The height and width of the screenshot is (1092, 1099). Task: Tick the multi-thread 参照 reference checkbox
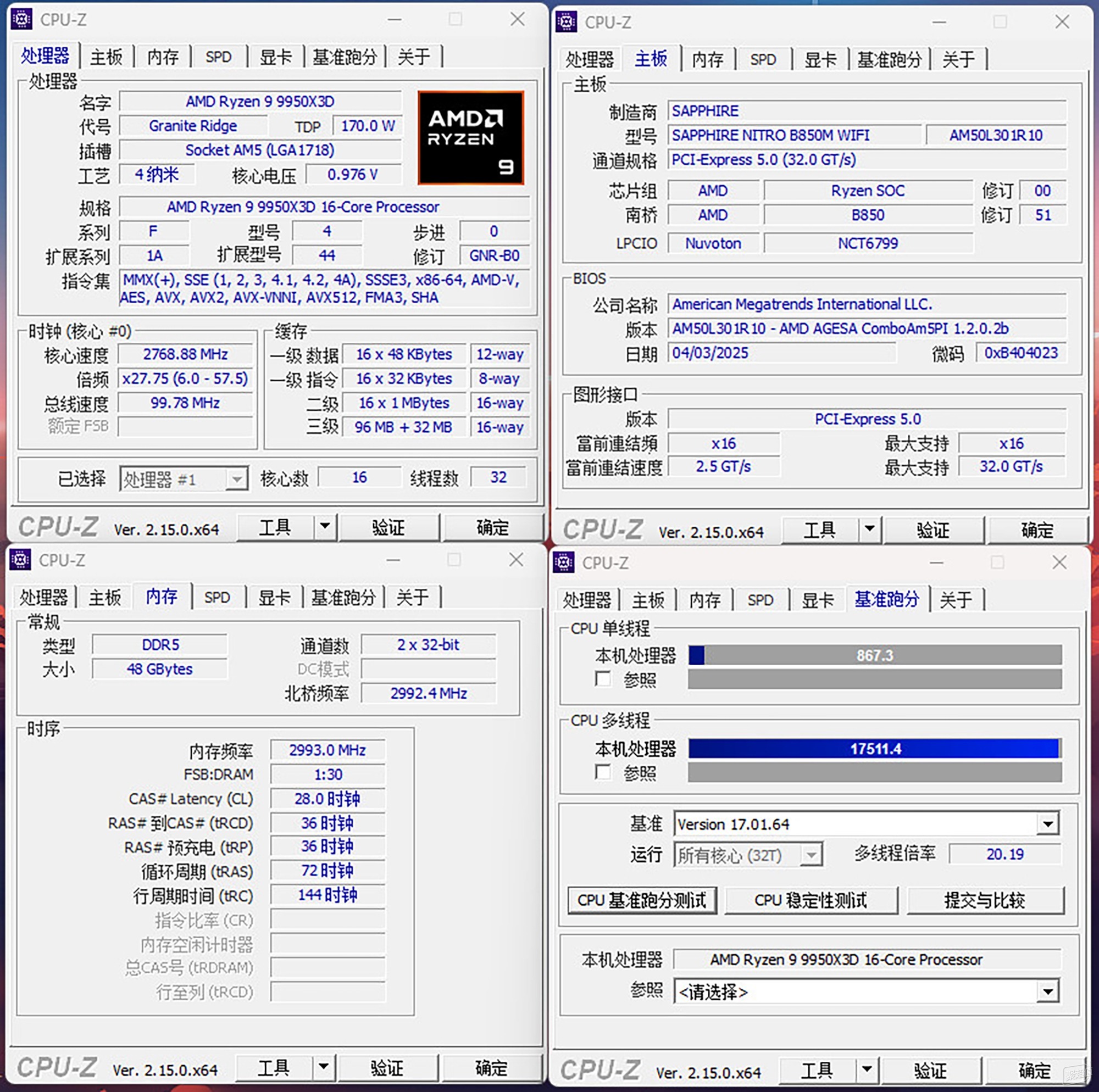click(x=602, y=772)
